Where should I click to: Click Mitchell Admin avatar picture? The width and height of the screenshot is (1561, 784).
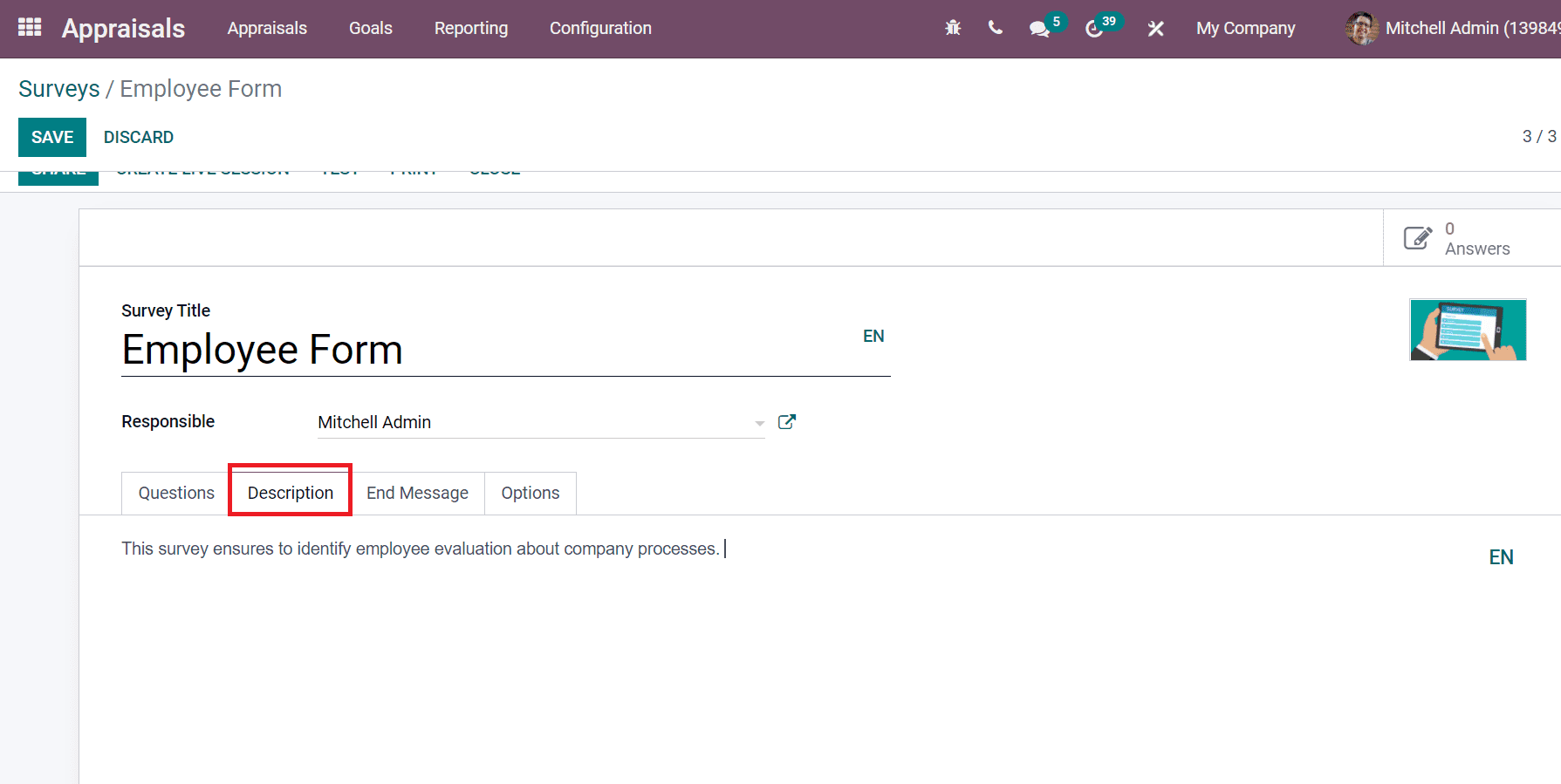tap(1361, 29)
